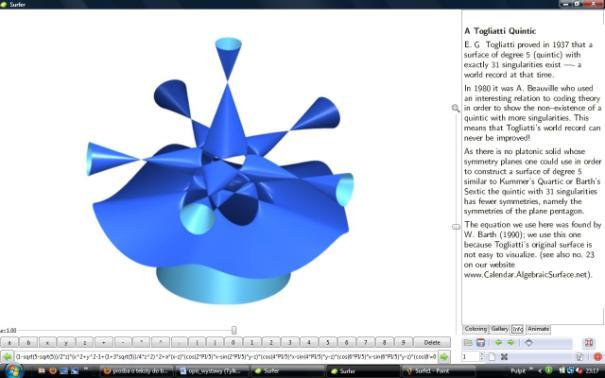Insert variable b via keypad button
This screenshot has width=605, height=378.
[28, 342]
